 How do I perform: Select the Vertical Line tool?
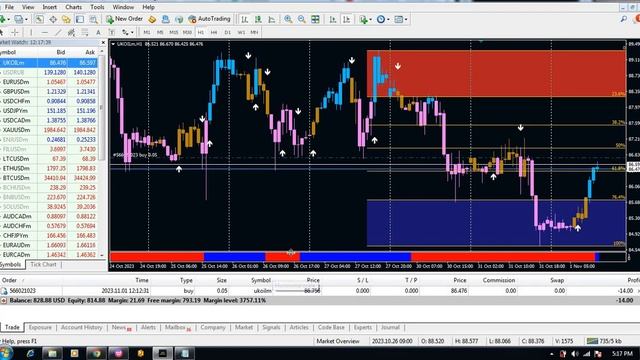(x=31, y=32)
